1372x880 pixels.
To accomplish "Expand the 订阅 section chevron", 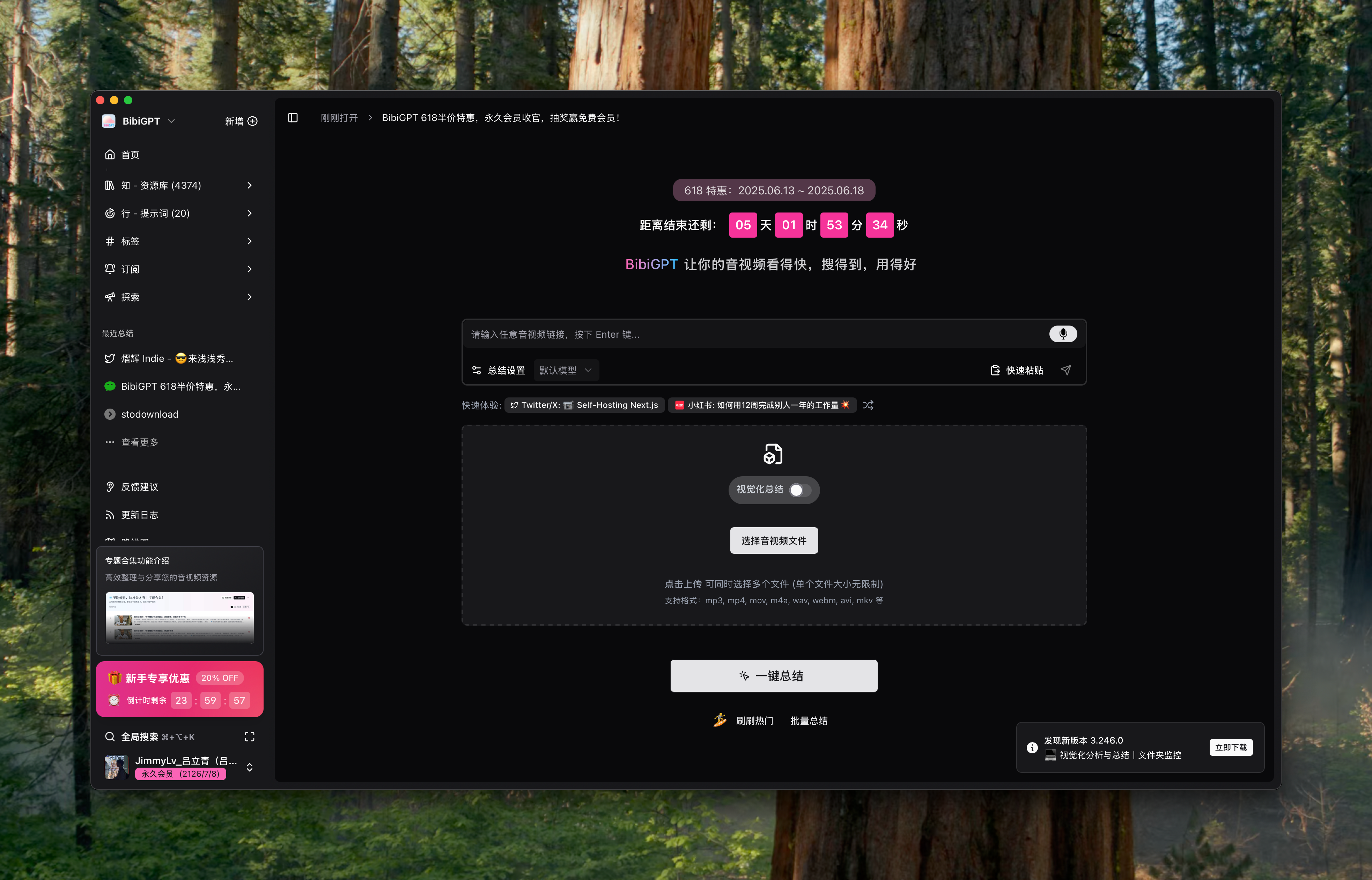I will [249, 269].
